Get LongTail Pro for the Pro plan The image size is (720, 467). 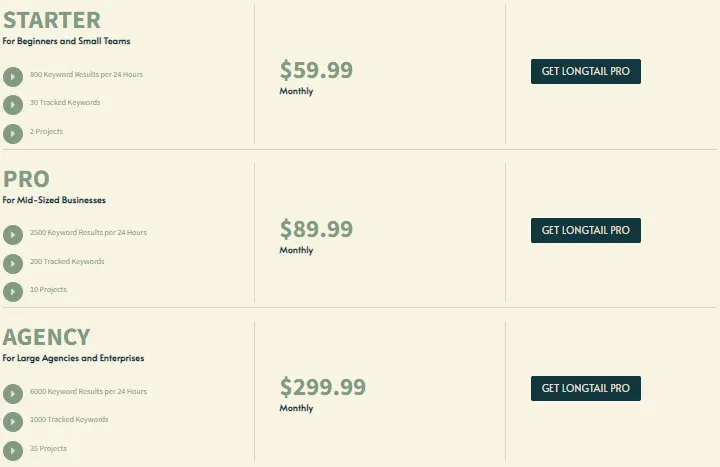click(x=586, y=231)
